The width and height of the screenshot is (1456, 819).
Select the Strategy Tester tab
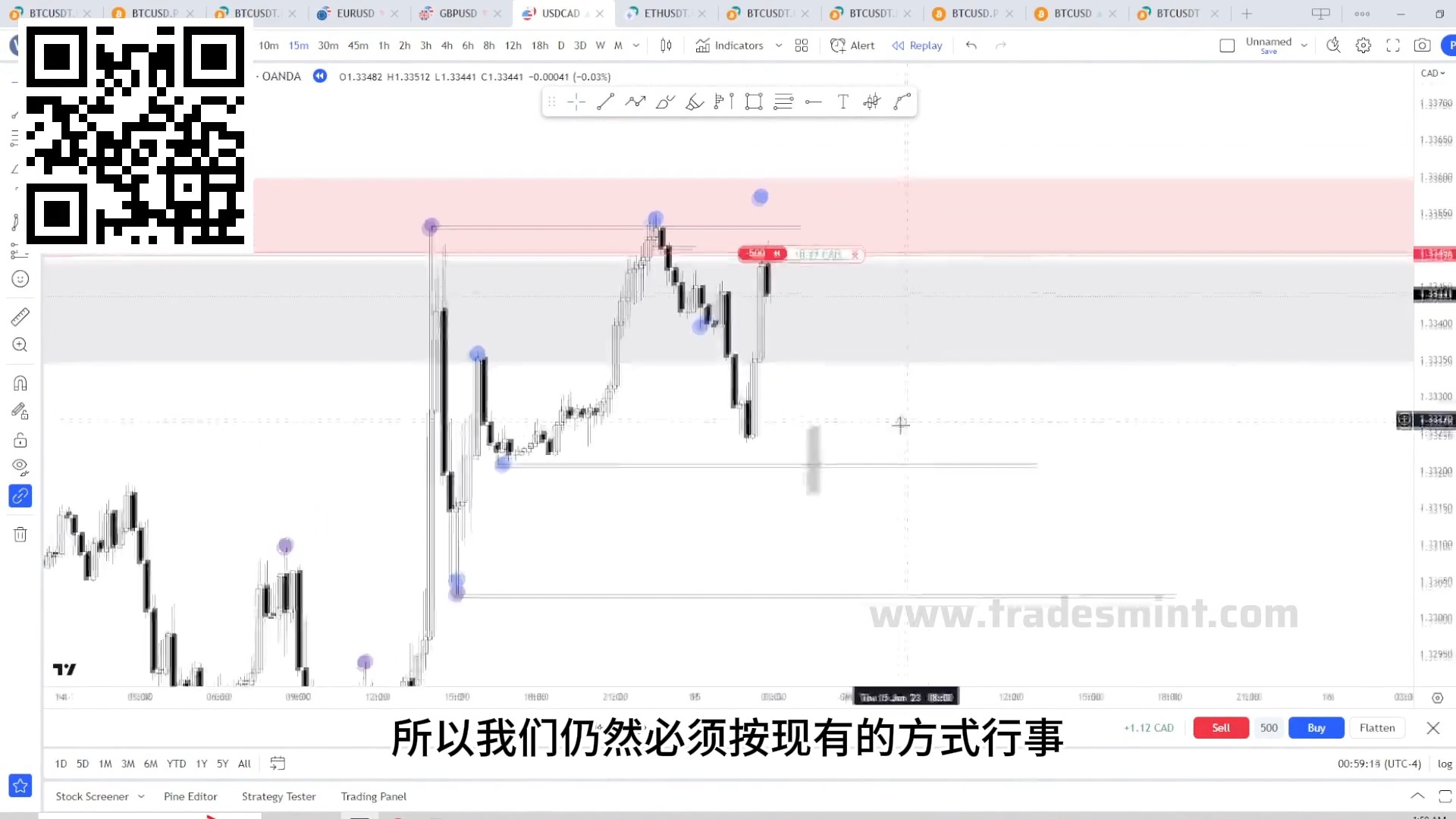[278, 797]
